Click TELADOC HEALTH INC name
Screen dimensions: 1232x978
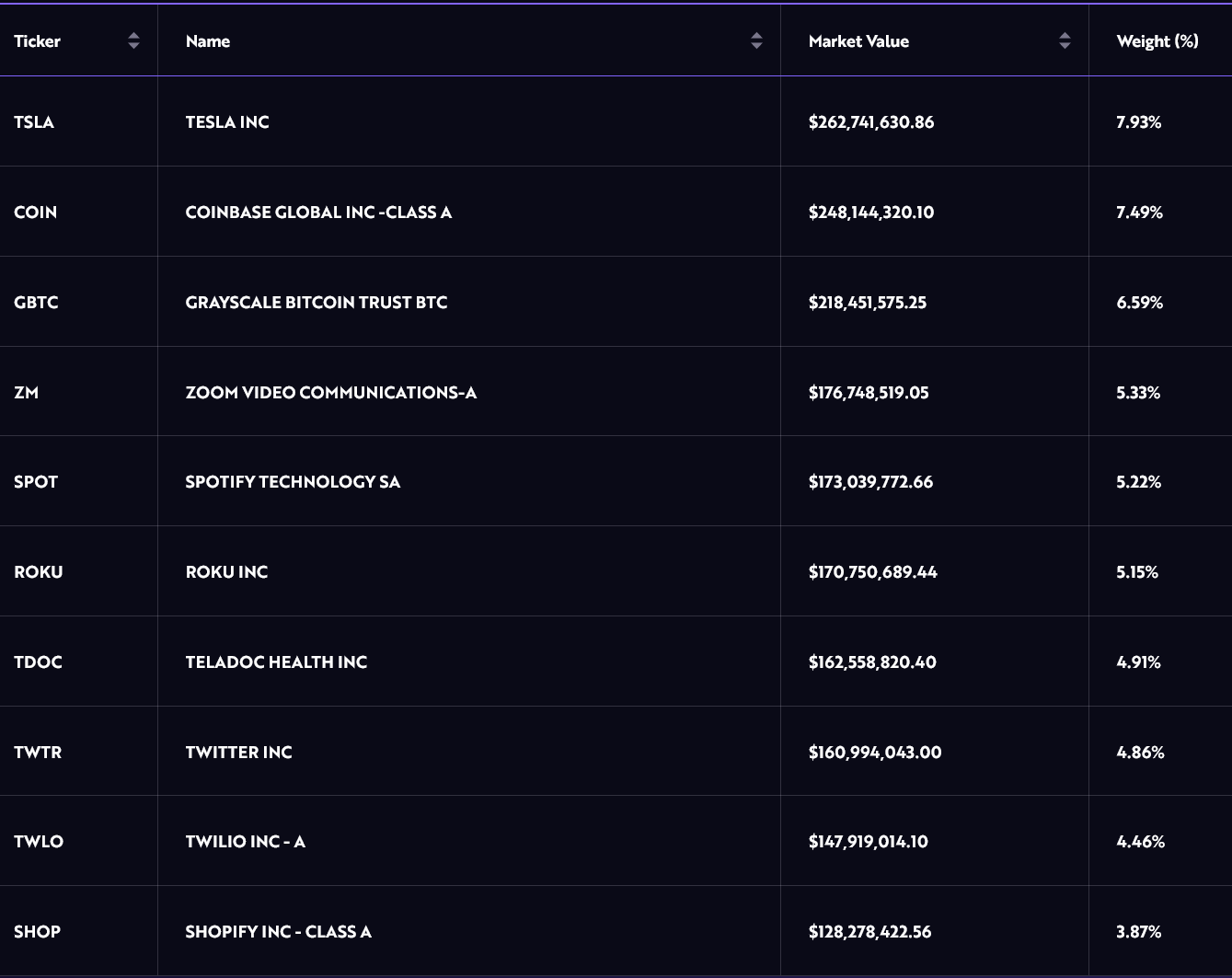(x=276, y=662)
